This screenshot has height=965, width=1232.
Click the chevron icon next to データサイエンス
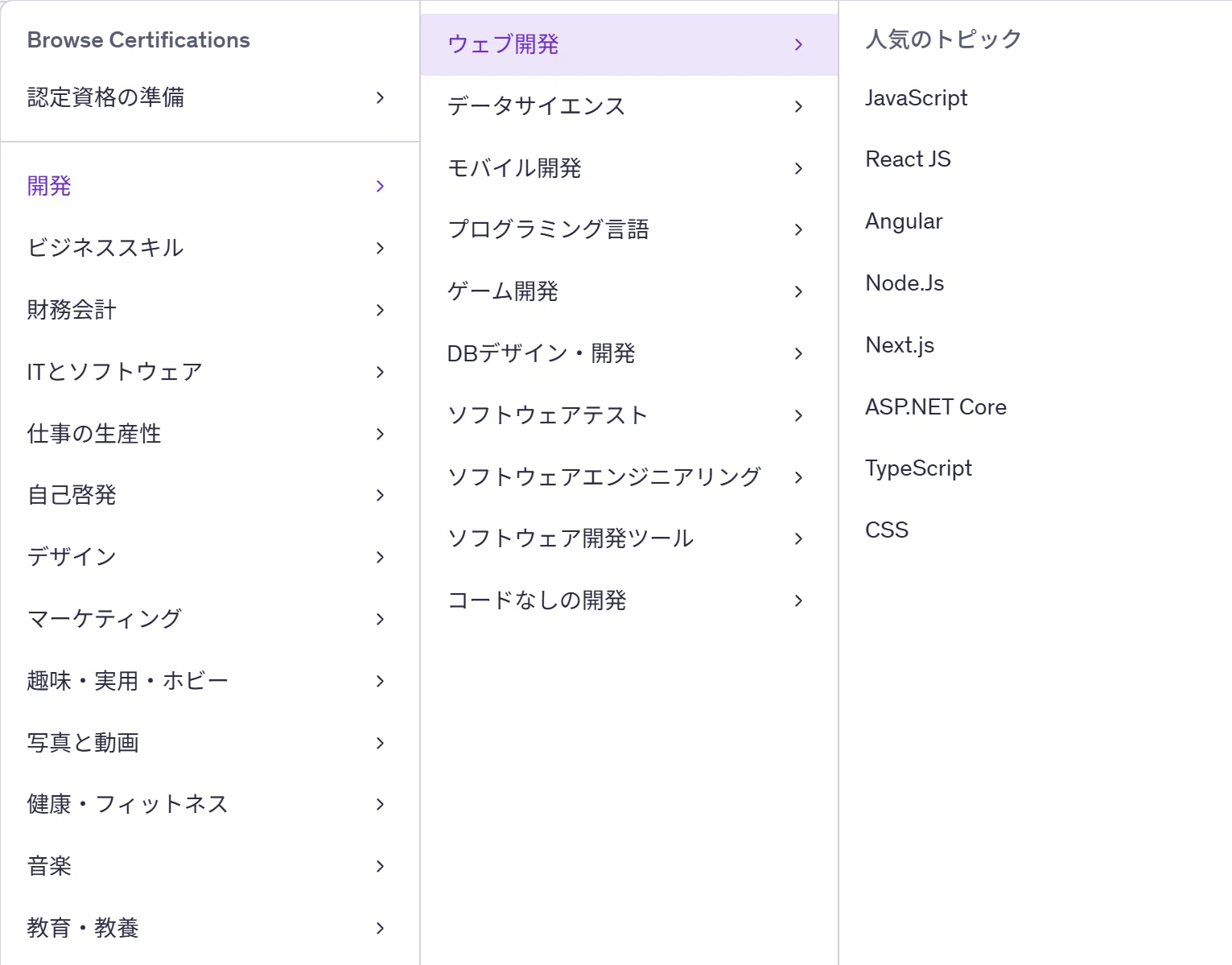click(798, 106)
